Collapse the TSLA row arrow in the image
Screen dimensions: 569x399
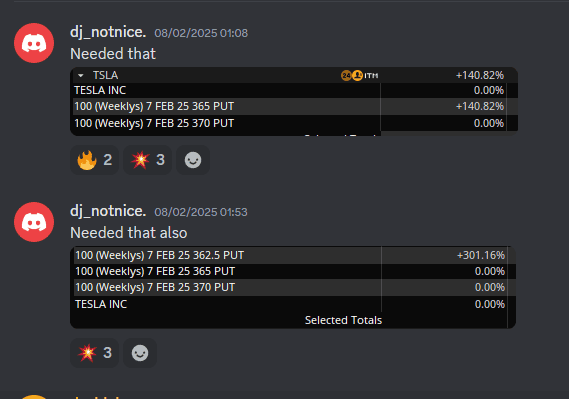point(81,75)
